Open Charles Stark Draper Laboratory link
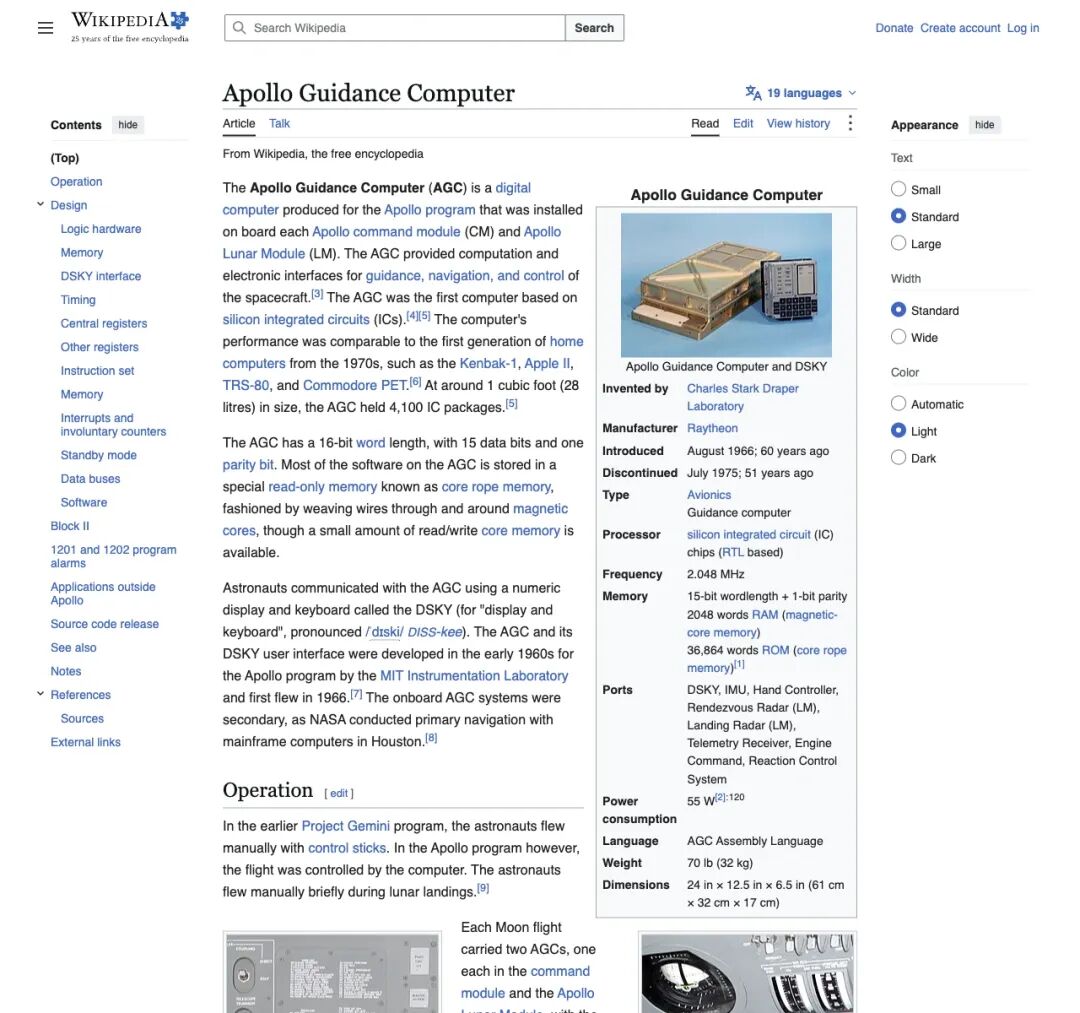Image resolution: width=1080 pixels, height=1013 pixels. tap(742, 397)
